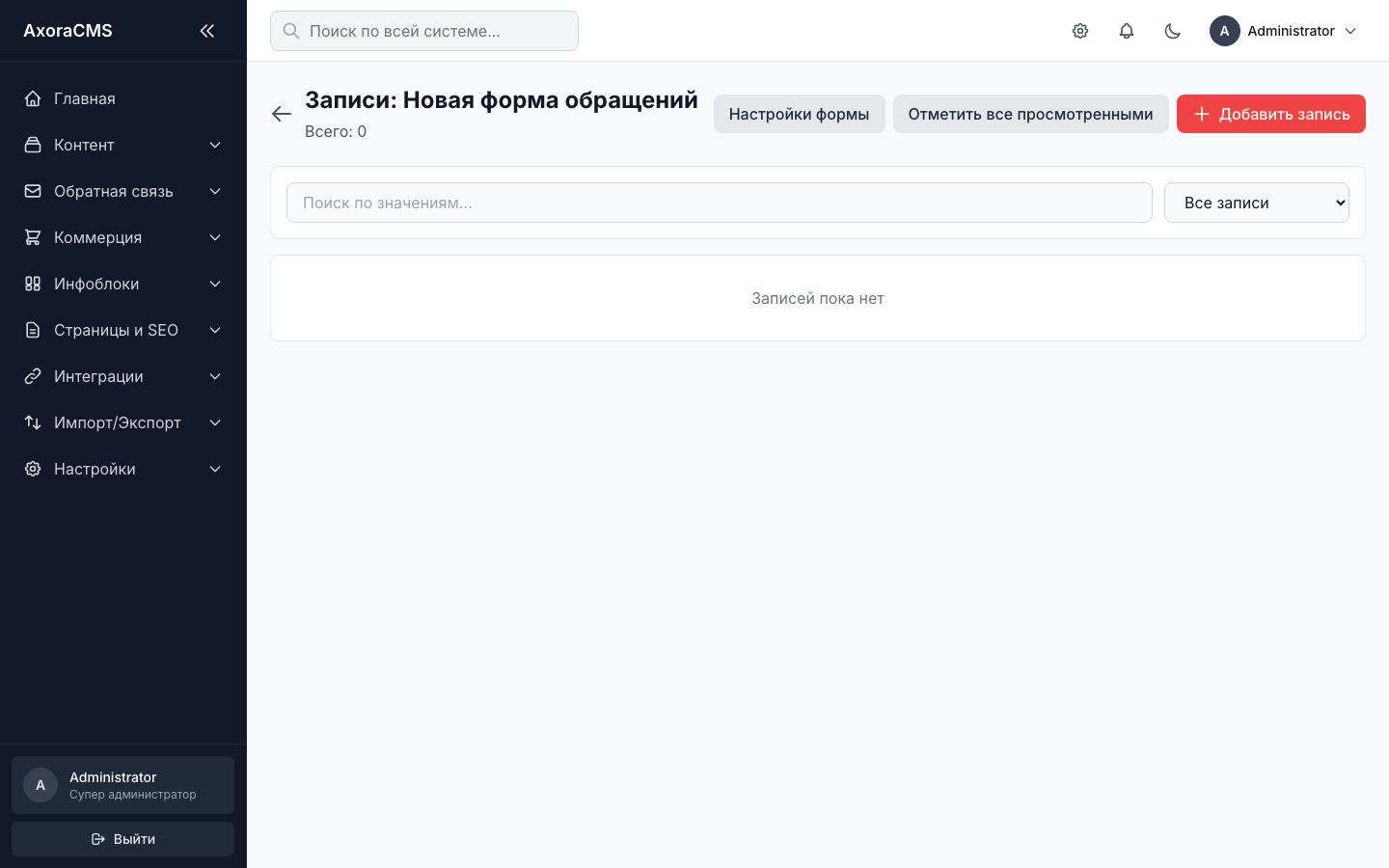Click the Интеграции link icon
Screen dimensions: 1389x868
[x=33, y=376]
